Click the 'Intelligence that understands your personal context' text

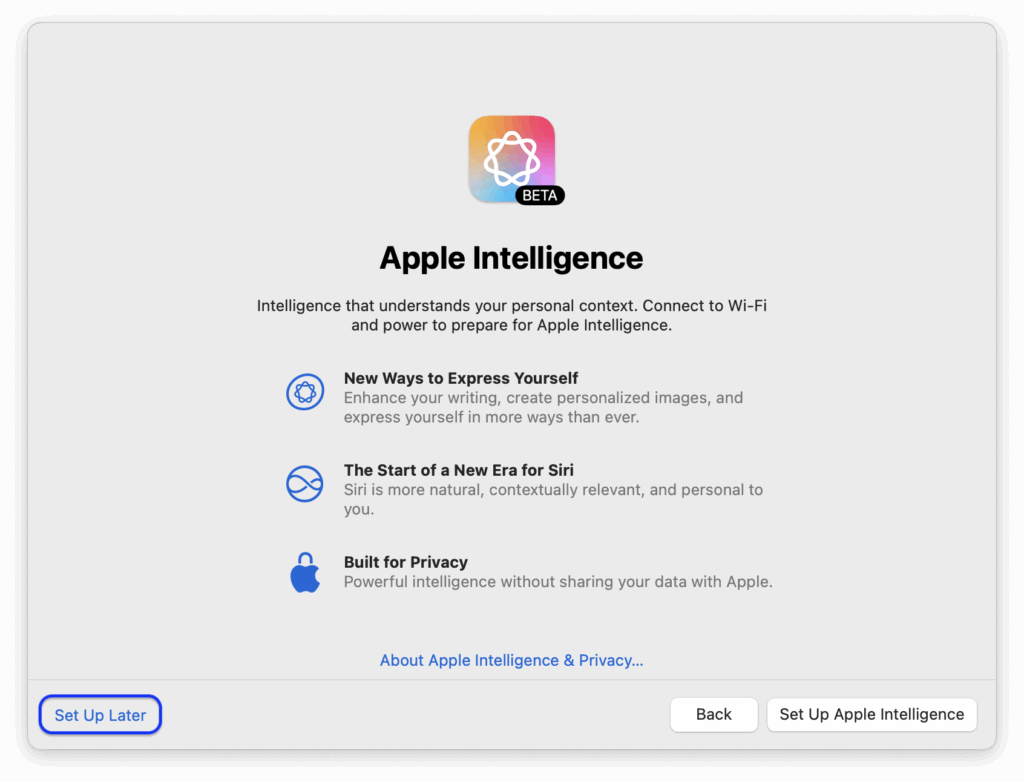(x=511, y=316)
